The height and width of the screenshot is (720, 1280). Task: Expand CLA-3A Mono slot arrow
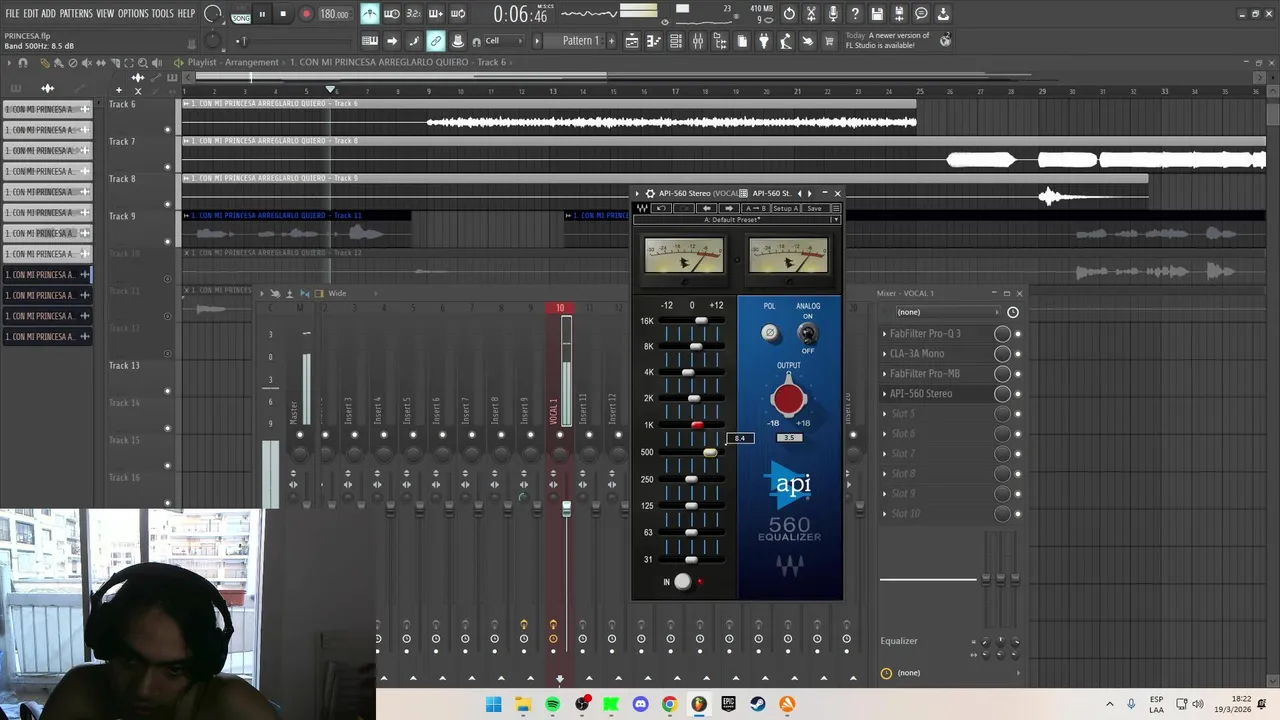point(884,353)
